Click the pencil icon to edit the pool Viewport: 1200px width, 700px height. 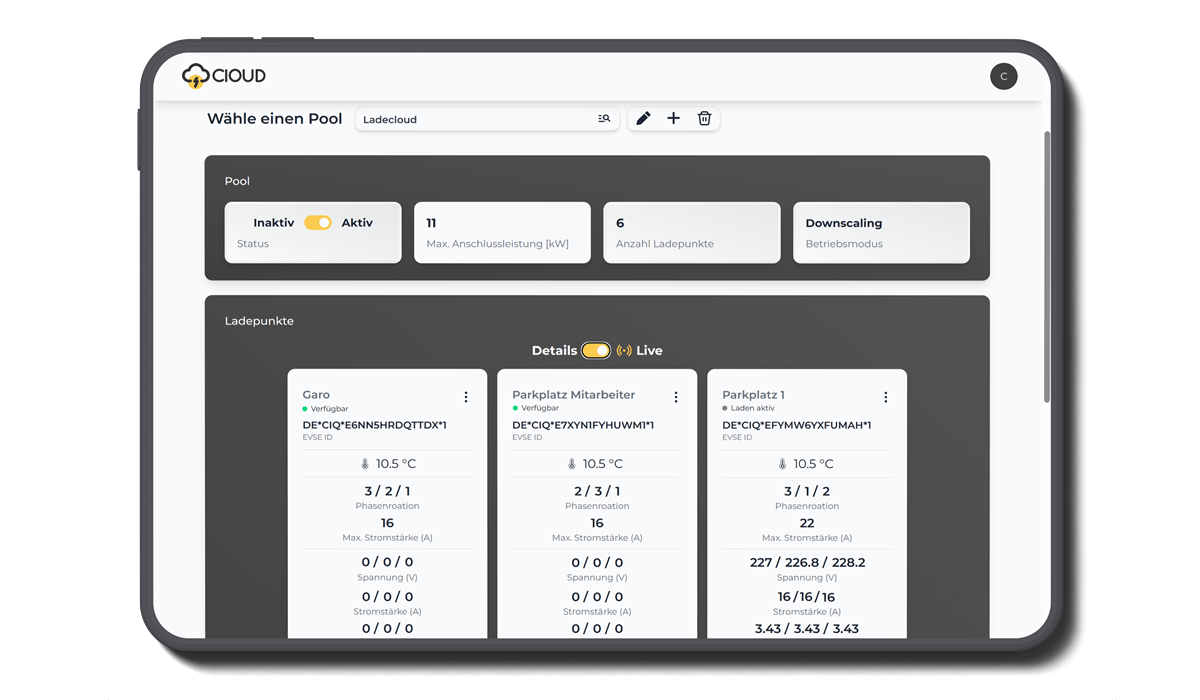[x=643, y=118]
